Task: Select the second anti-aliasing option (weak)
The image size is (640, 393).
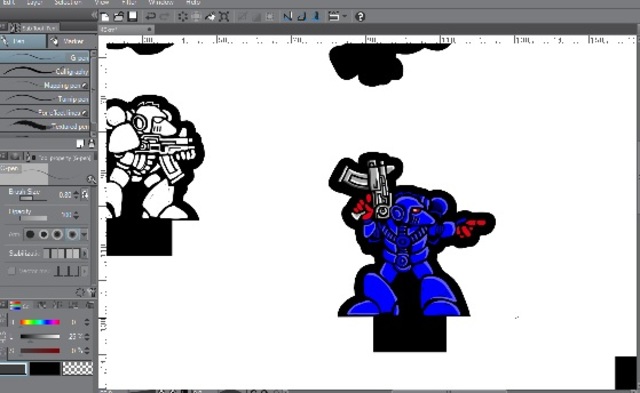Action: [44, 234]
